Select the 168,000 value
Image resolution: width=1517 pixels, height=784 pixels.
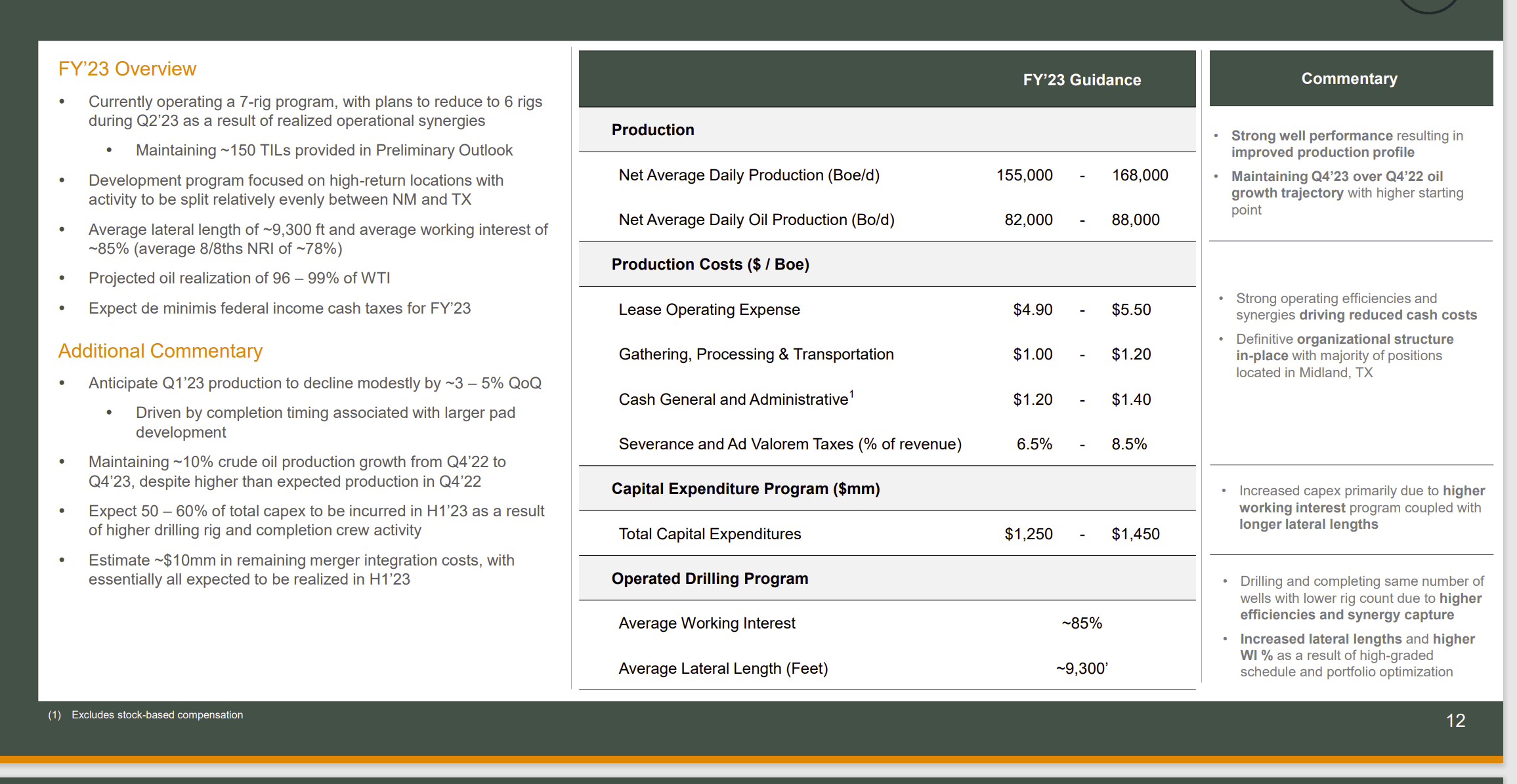tap(1140, 175)
